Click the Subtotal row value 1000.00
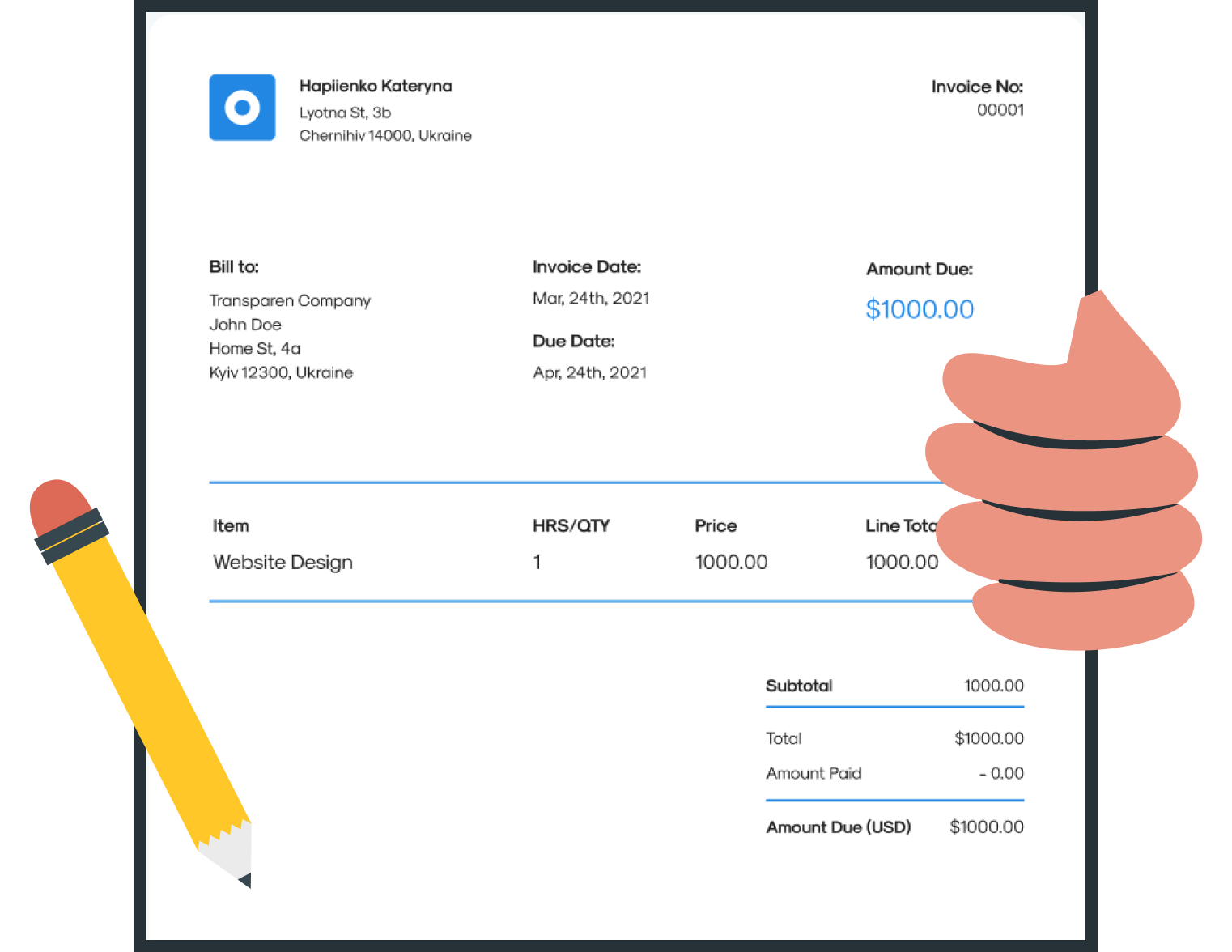 point(994,686)
